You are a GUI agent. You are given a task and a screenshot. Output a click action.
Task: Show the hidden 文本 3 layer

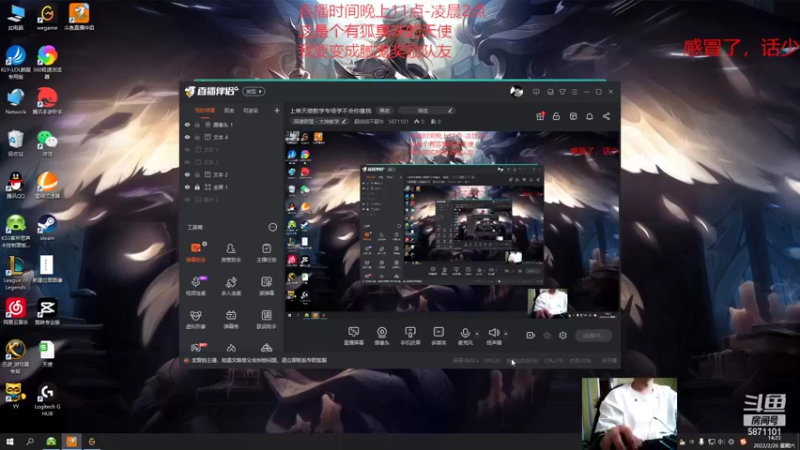point(187,162)
